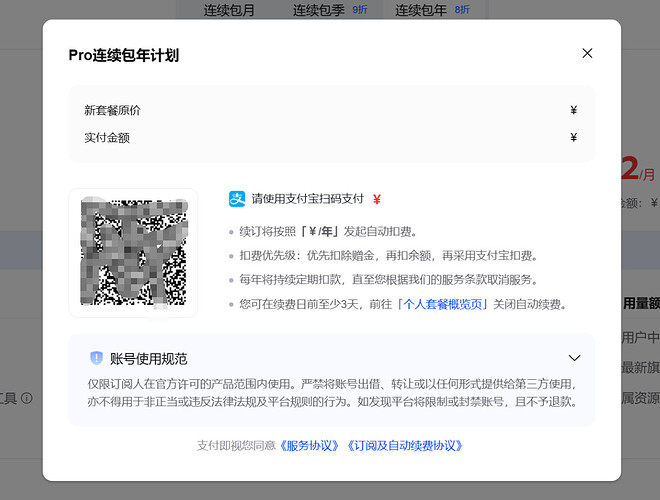Click the 9折 discount badge
The width and height of the screenshot is (660, 500).
click(360, 10)
